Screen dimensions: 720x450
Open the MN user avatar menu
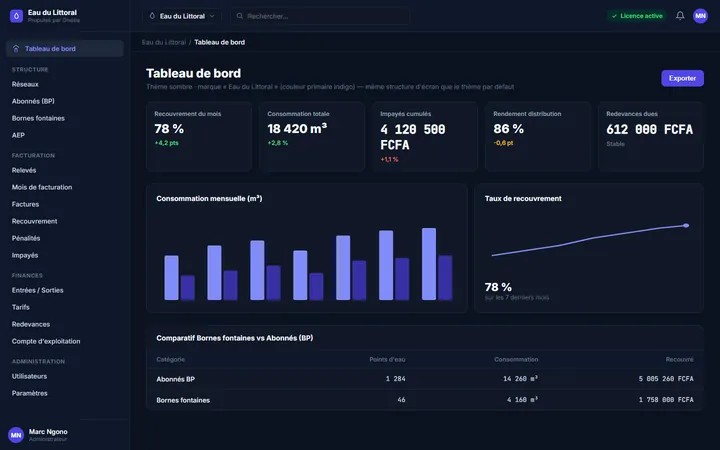(700, 16)
